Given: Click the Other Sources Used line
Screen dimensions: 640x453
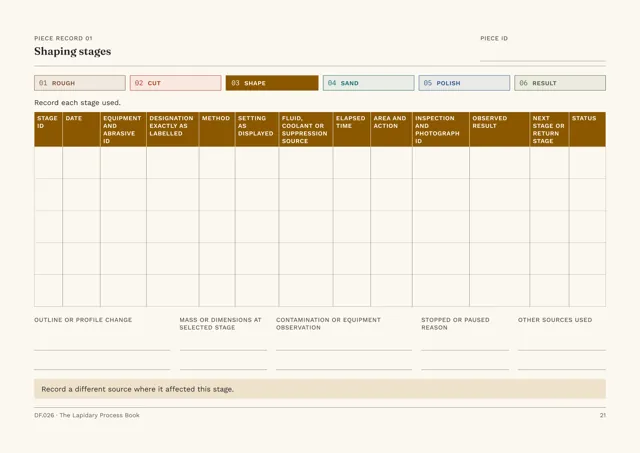Looking at the screenshot, I should click(x=562, y=343).
